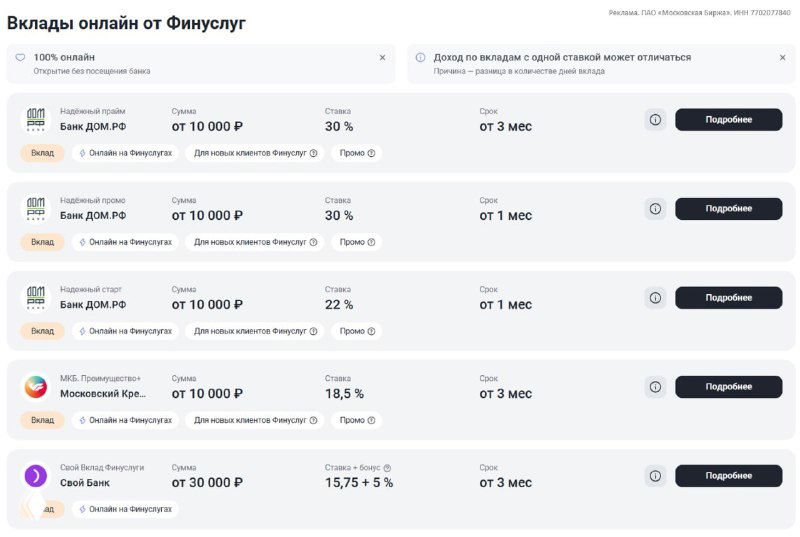The image size is (800, 537).
Task: Click the МКБ bank logo
Action: (x=35, y=387)
